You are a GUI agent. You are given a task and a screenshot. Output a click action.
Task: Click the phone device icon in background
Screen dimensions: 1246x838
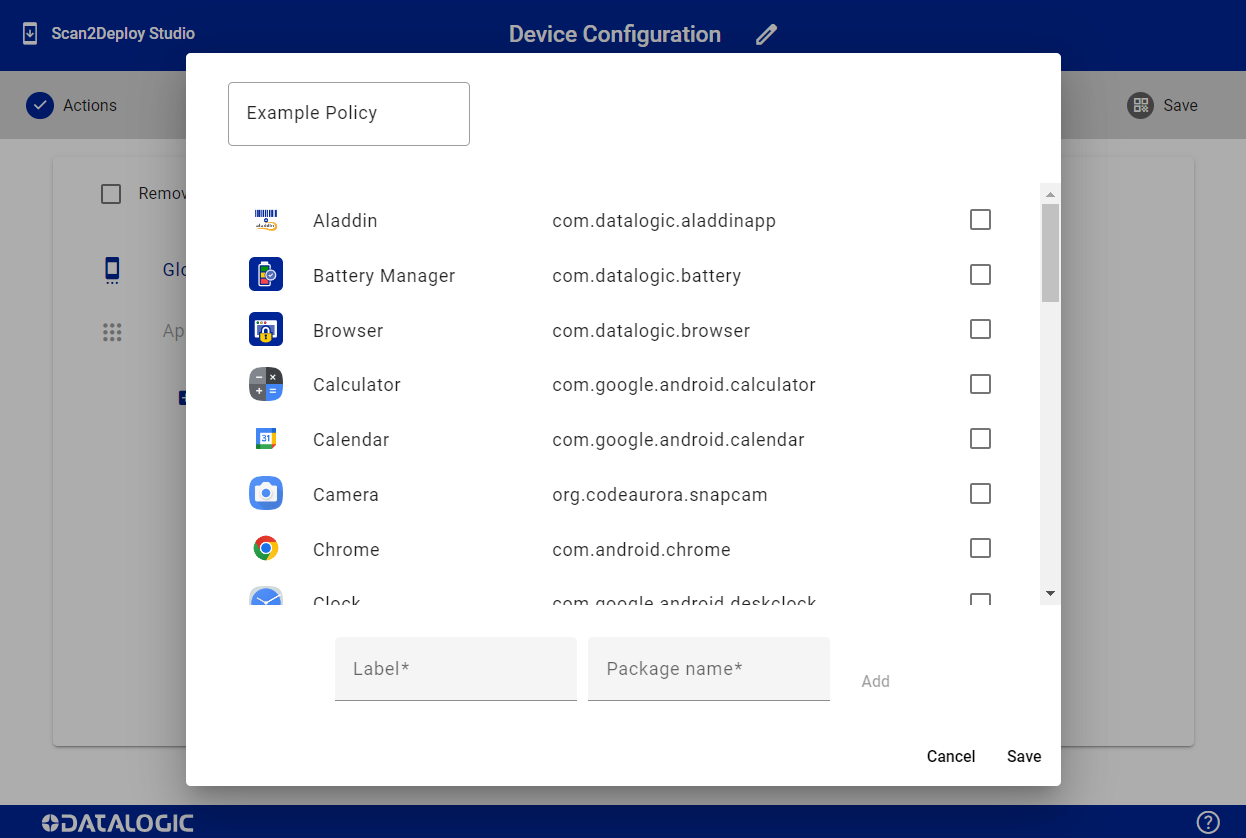coord(112,270)
